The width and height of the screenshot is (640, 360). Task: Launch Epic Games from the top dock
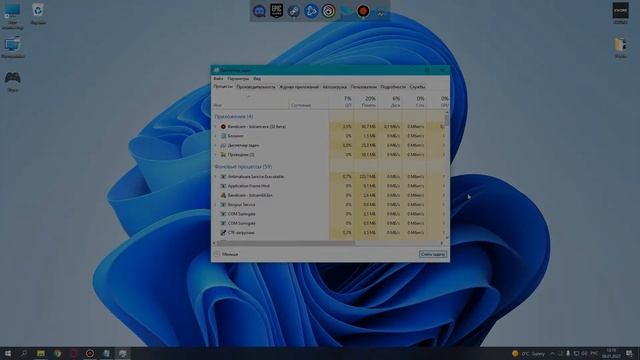(276, 11)
